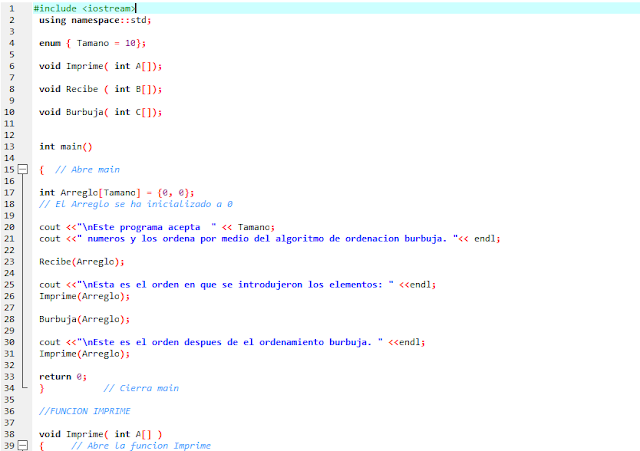The width and height of the screenshot is (640, 451).
Task: Click 'void Recibe ( int B[]);' declaration
Action: 100,89
